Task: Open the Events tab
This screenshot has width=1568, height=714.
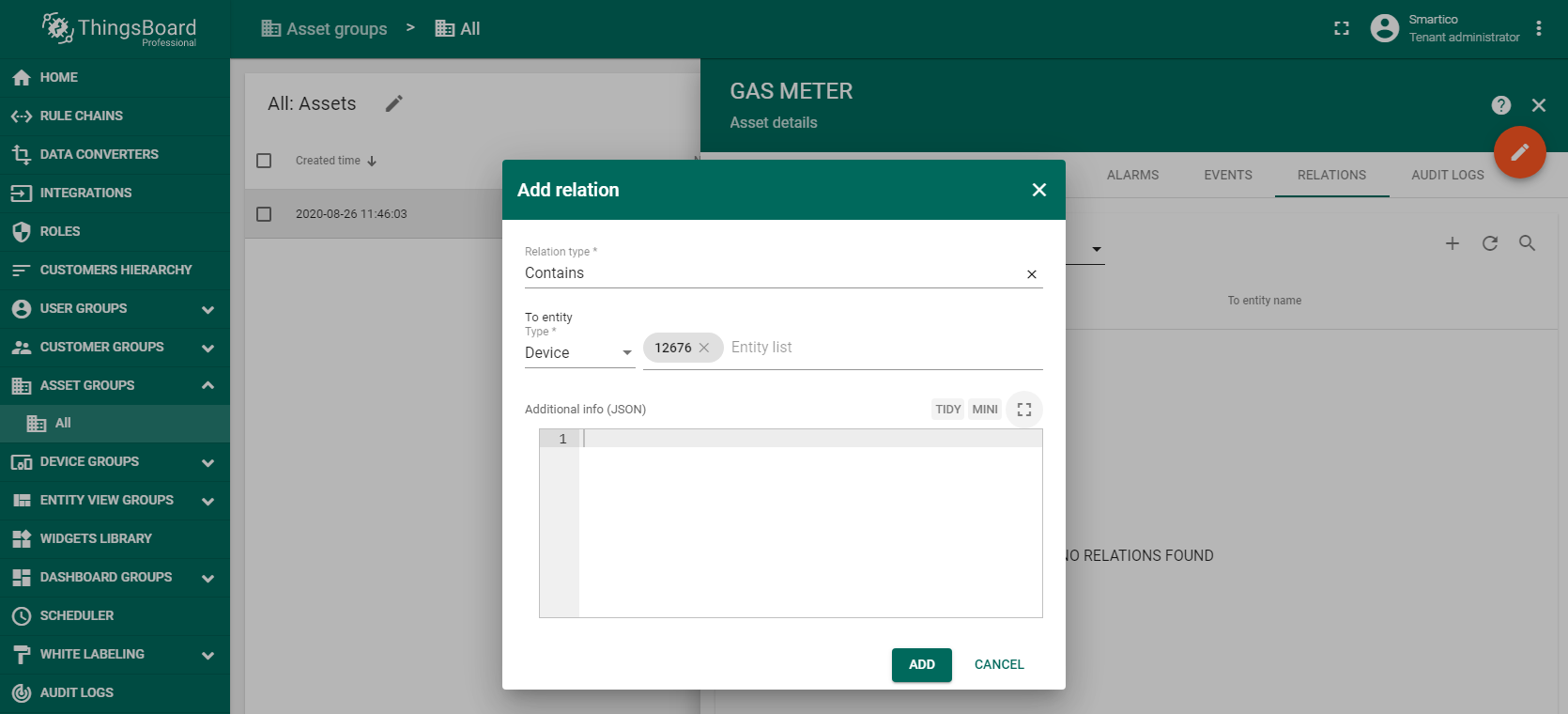Action: pos(1227,175)
